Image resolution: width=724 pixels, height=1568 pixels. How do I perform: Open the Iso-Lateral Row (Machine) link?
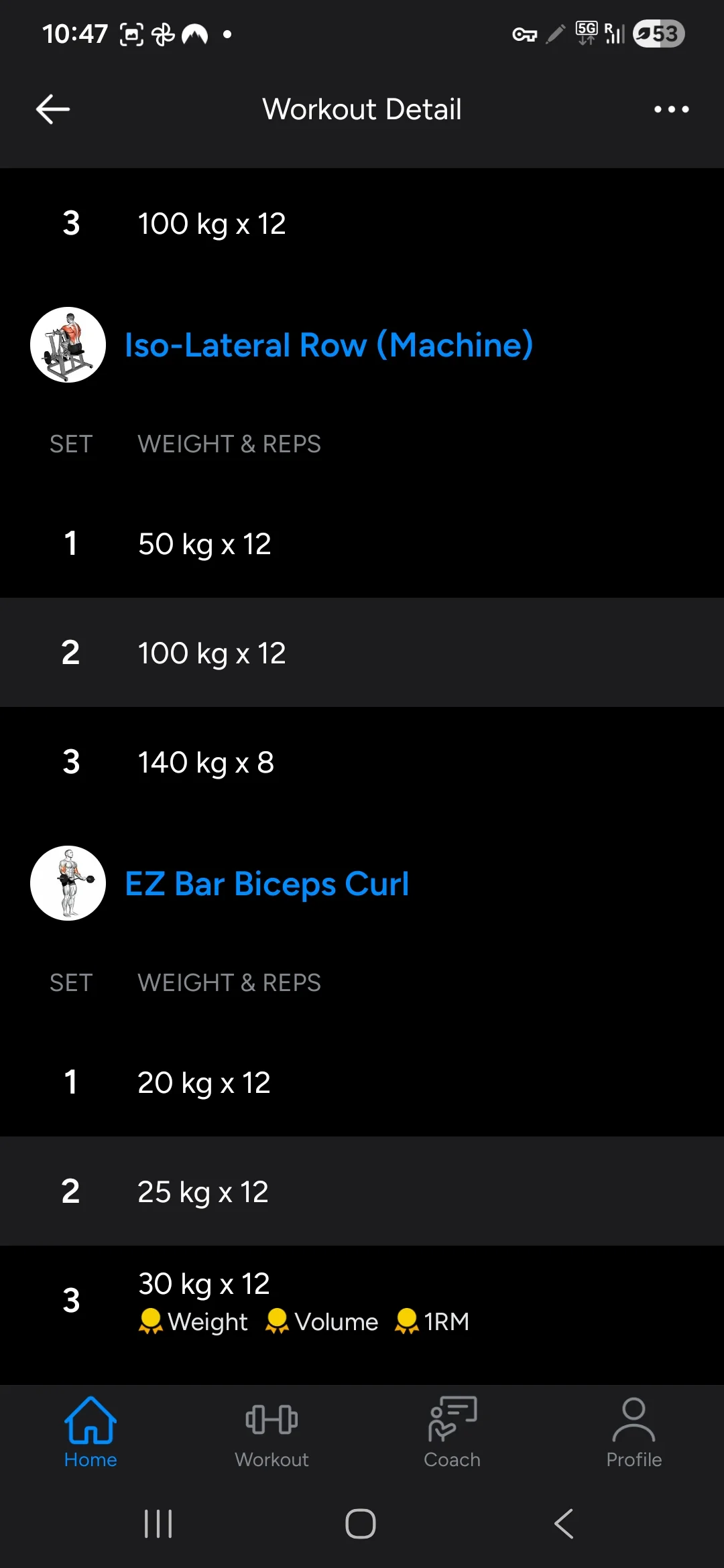coord(329,345)
